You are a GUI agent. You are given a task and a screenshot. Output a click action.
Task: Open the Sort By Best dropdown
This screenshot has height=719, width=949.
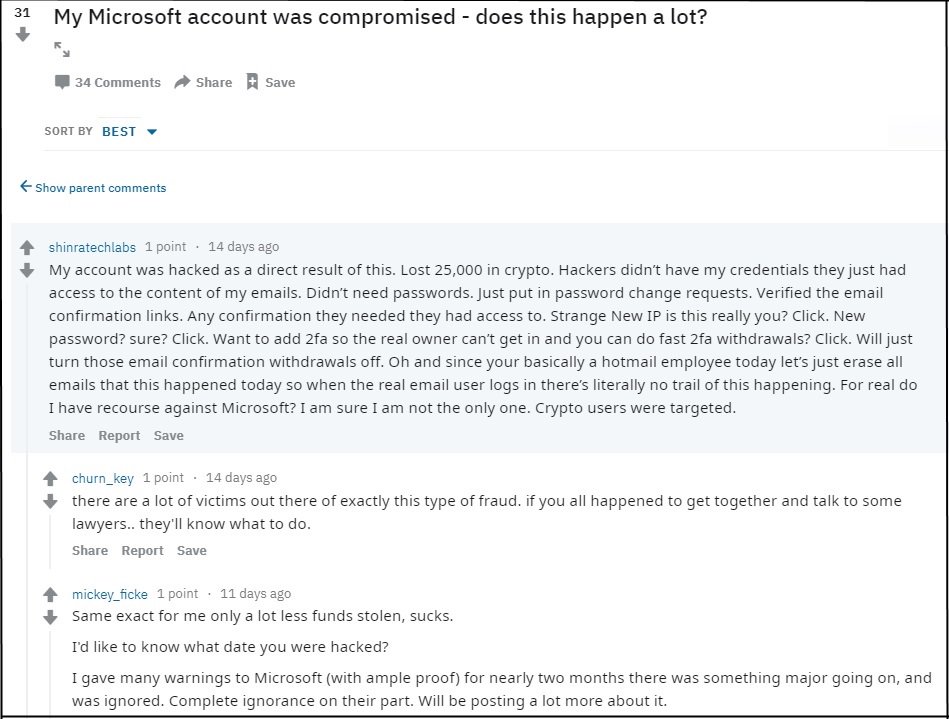point(130,131)
